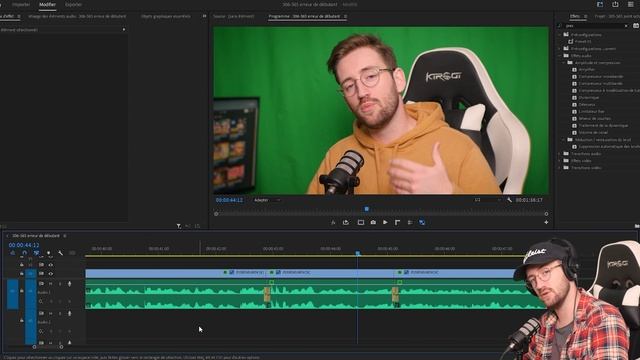
Task: Click the blue highlighted icon at top right
Action: 600,4
